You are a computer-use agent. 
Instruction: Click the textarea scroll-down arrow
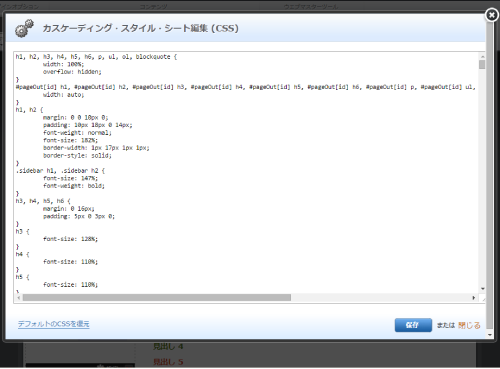482,289
